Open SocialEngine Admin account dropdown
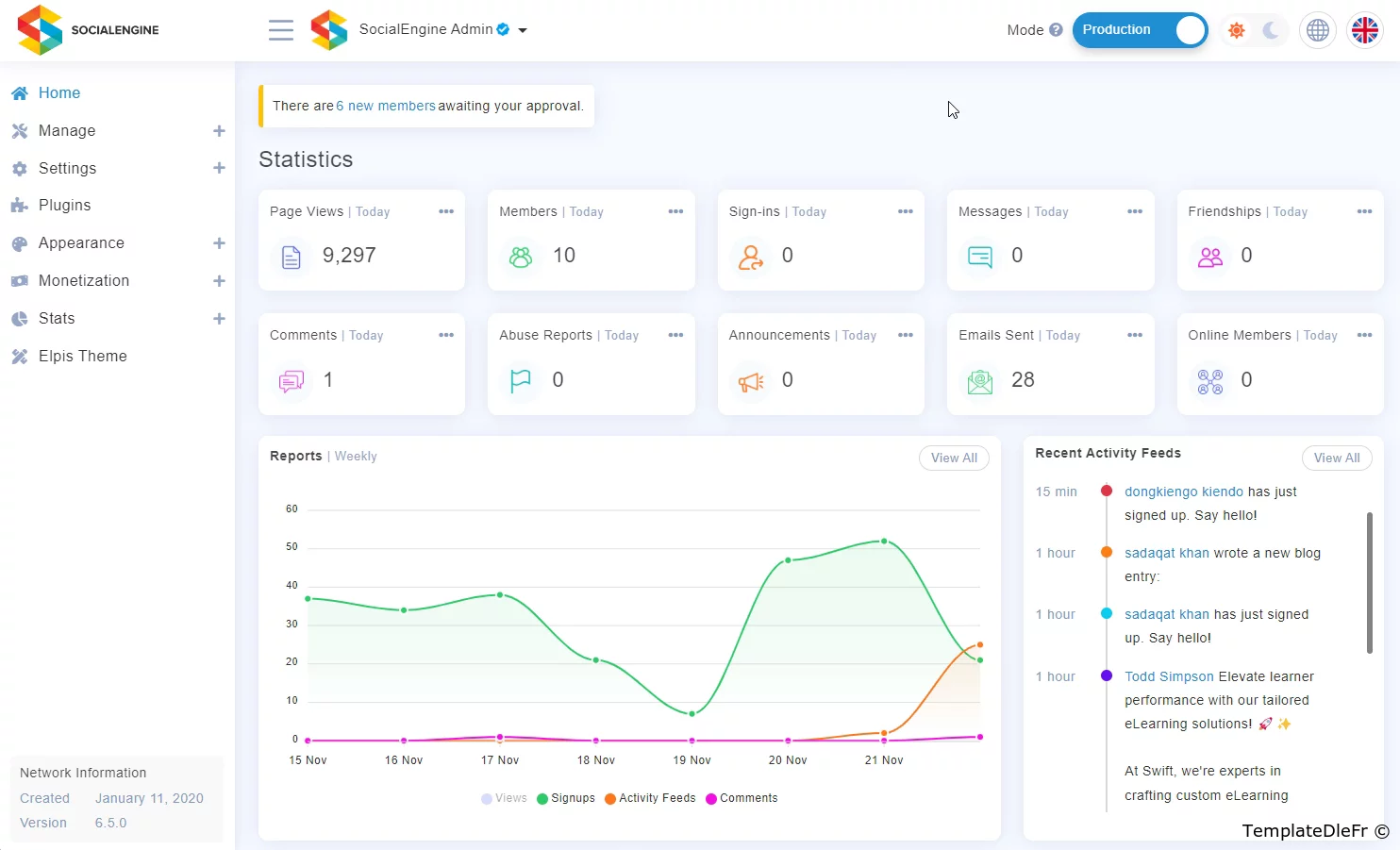This screenshot has width=1400, height=850. 523,30
